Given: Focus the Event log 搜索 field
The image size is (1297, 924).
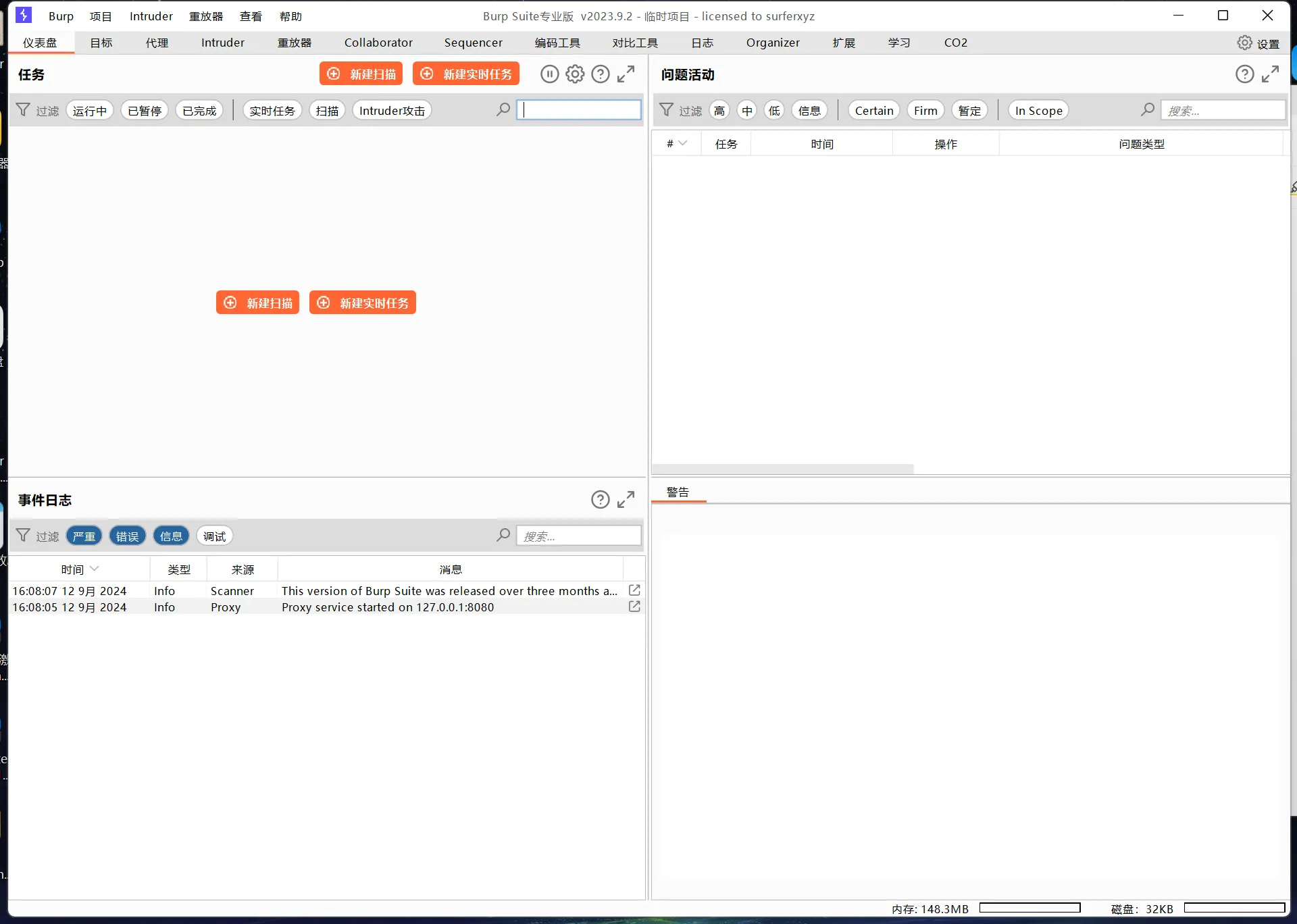Looking at the screenshot, I should [579, 536].
